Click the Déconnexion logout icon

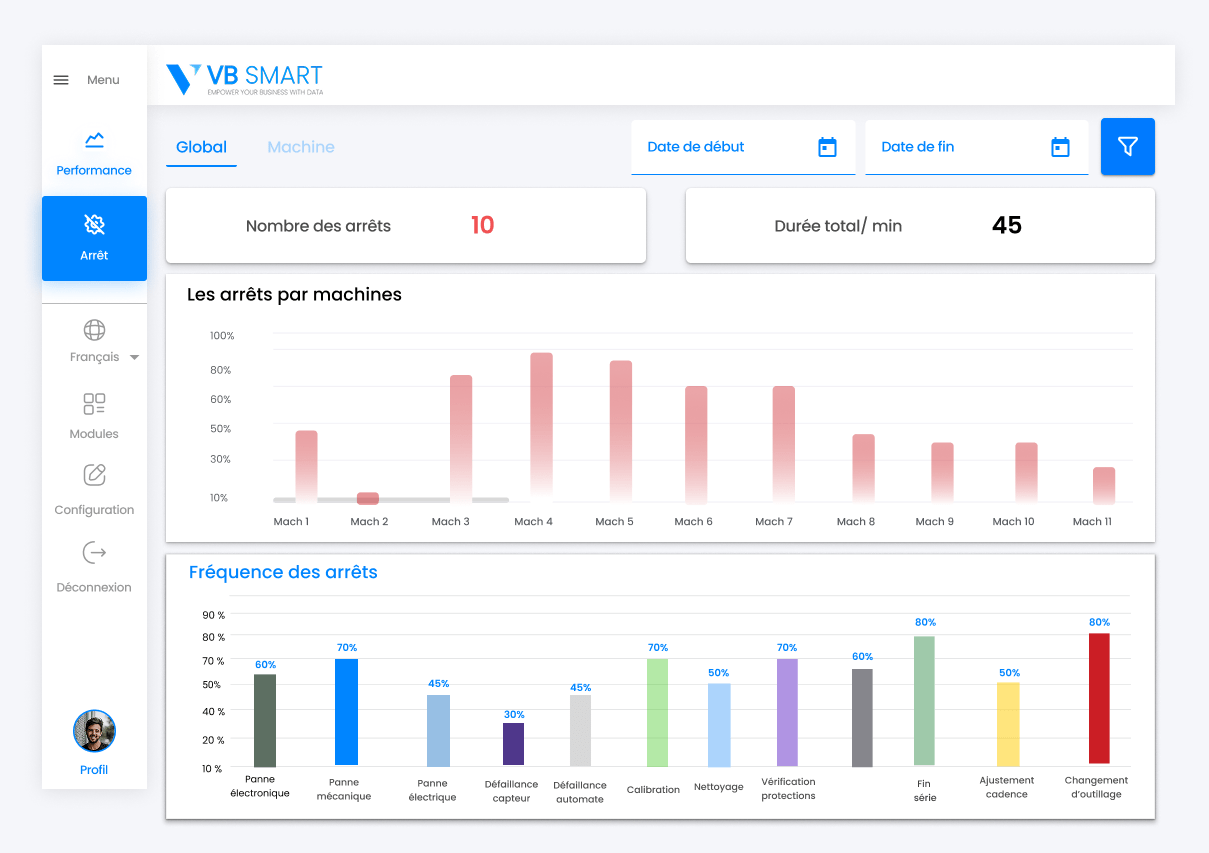(x=94, y=552)
